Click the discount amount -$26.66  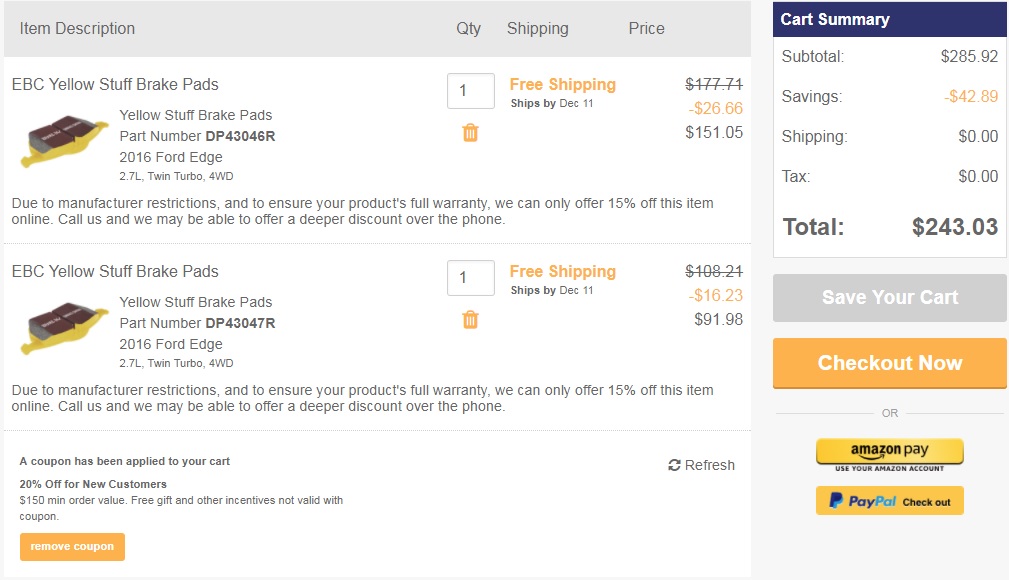[x=716, y=108]
